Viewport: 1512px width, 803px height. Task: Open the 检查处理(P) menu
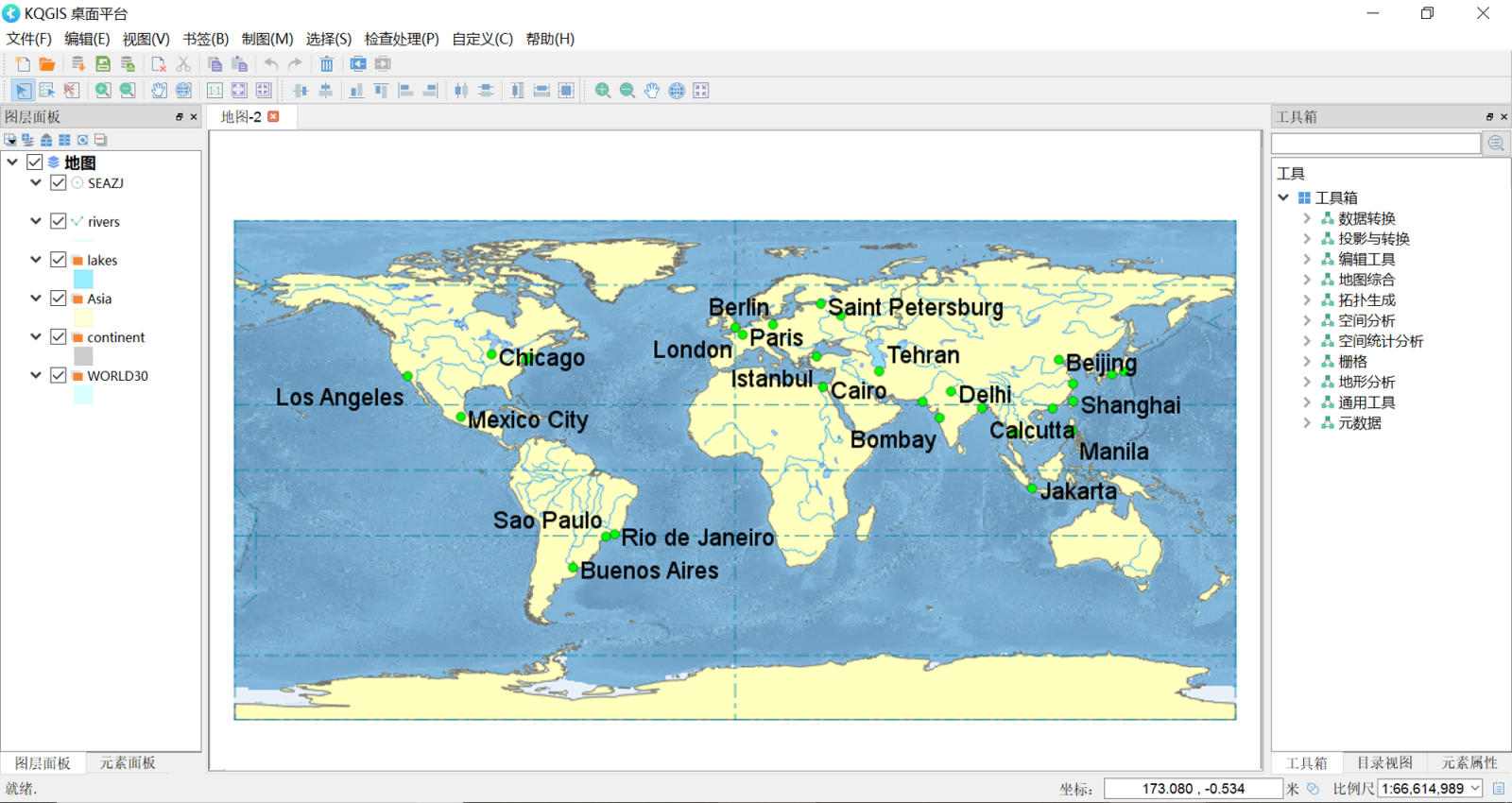click(402, 39)
